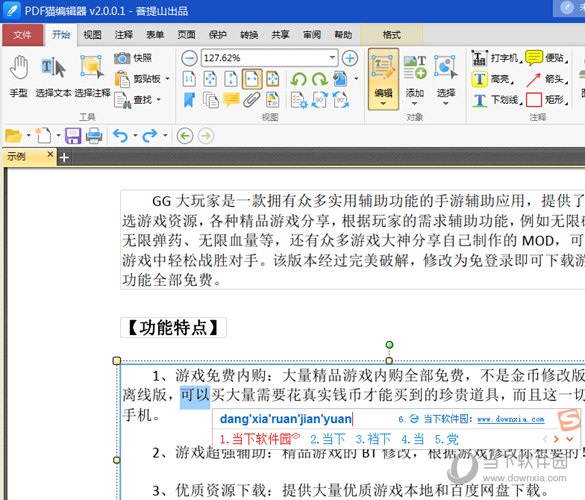Expand the Edit (编辑) button dropdown arrow

tap(384, 104)
